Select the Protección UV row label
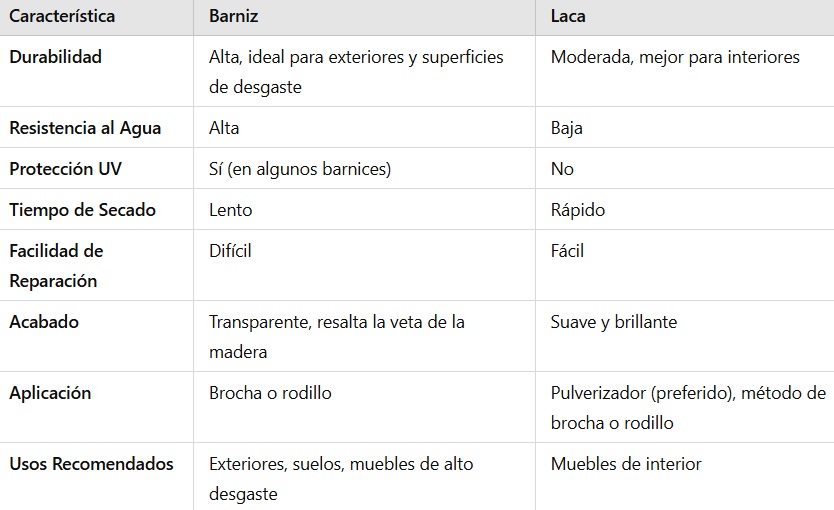 66,169
